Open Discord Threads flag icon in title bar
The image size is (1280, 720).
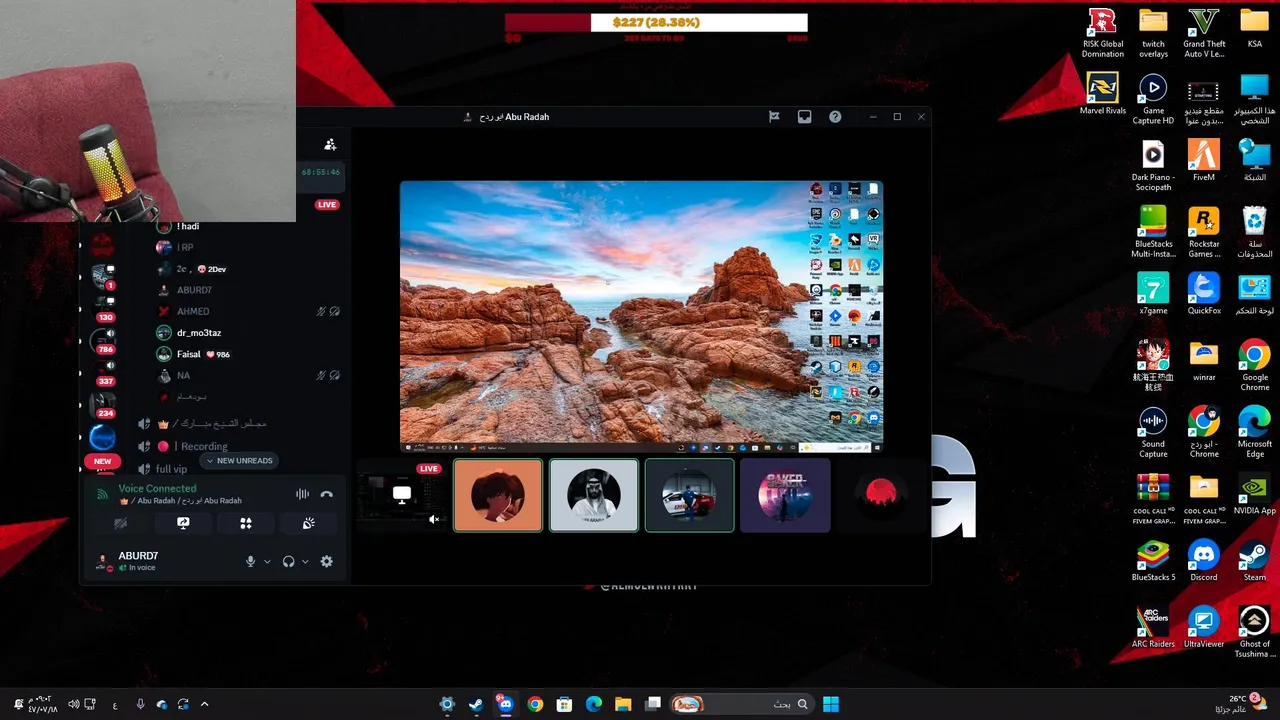(x=774, y=117)
